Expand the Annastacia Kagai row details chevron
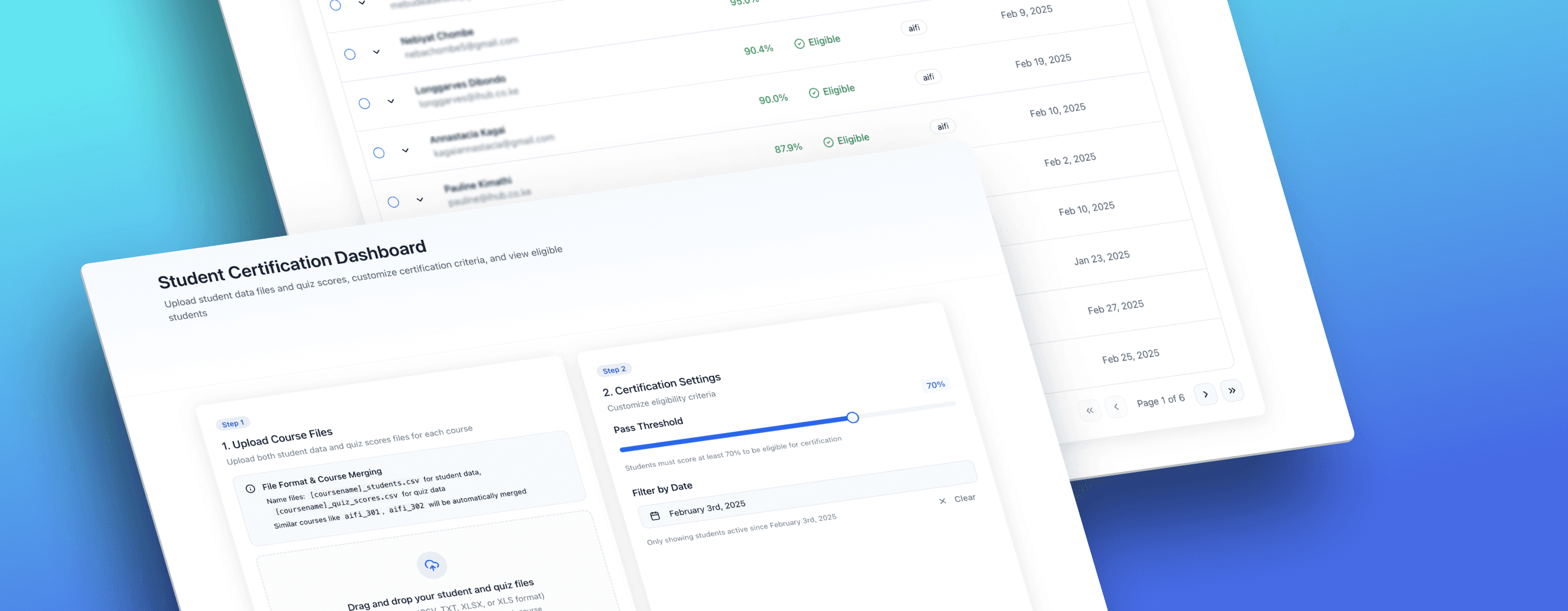The height and width of the screenshot is (611, 1568). (405, 150)
